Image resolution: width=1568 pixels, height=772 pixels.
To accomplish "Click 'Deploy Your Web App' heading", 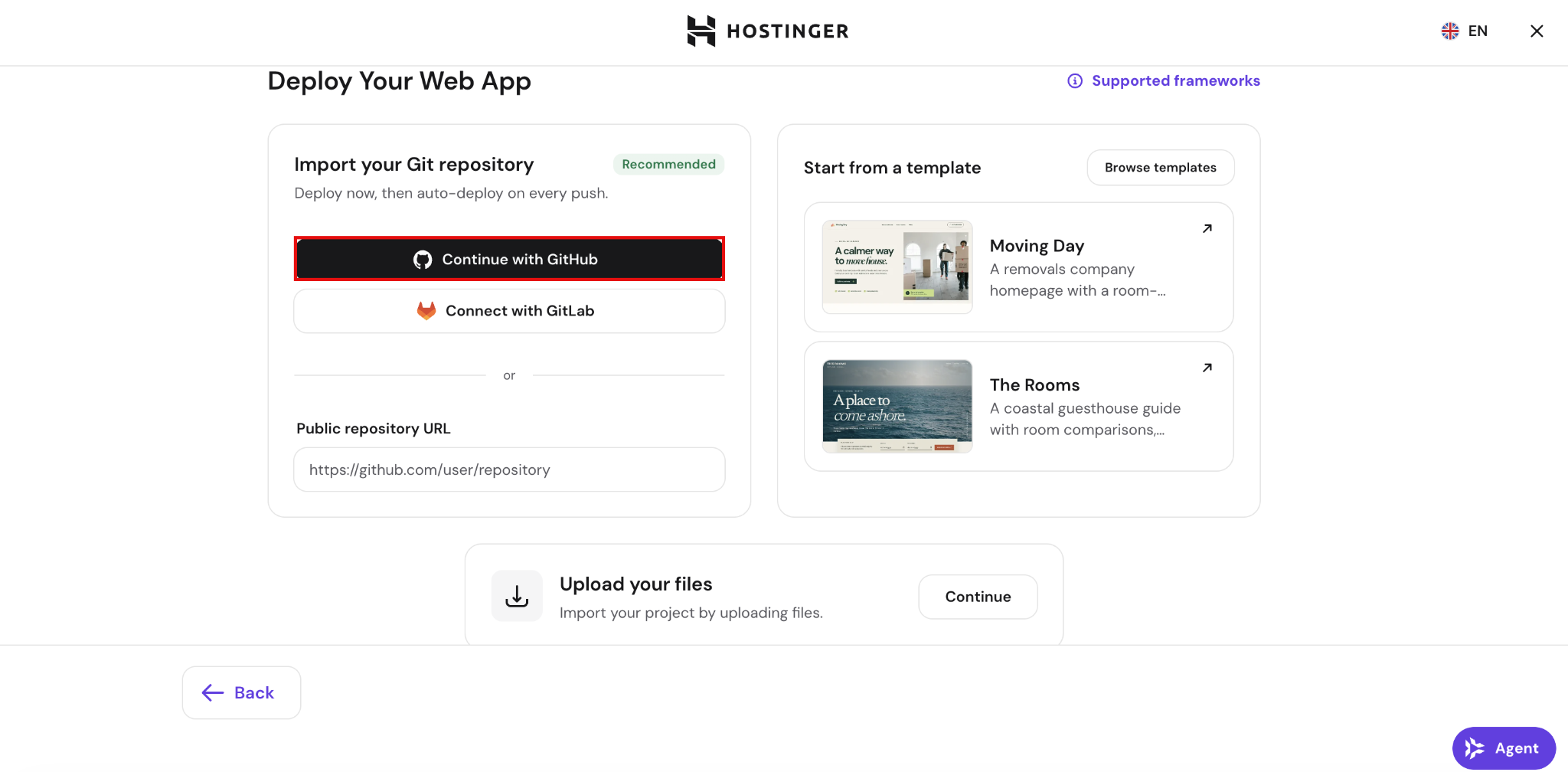I will click(x=399, y=81).
